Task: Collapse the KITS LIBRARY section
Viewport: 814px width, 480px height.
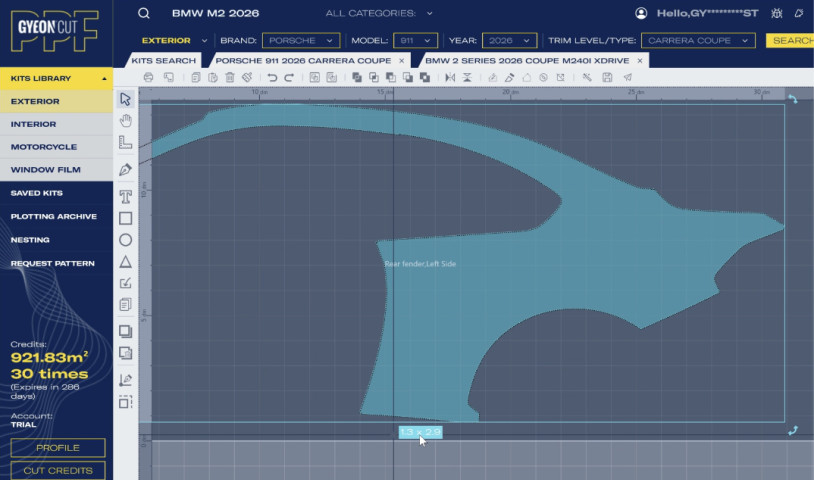Action: (56, 78)
